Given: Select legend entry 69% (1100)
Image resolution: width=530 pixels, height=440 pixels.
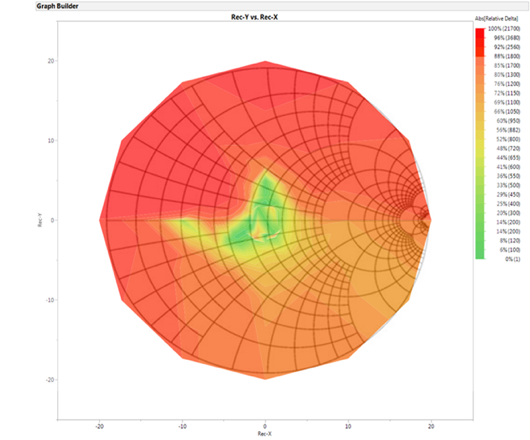Looking at the screenshot, I should point(507,102).
